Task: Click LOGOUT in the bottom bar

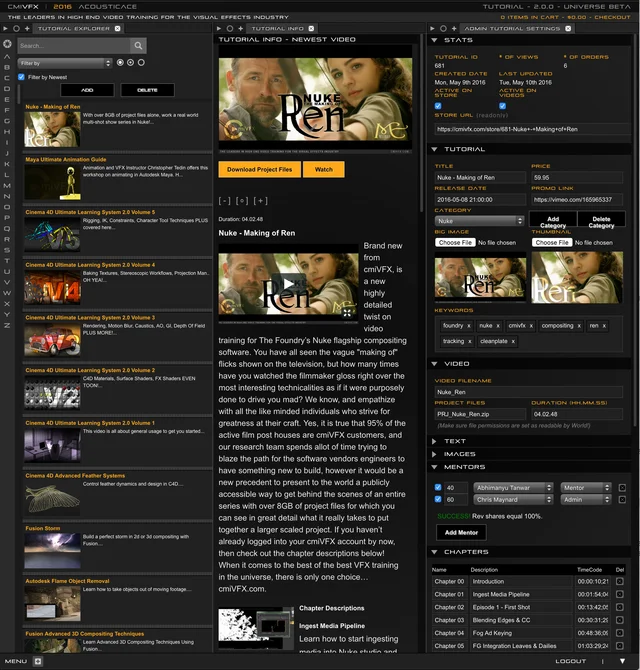Action: [x=570, y=661]
